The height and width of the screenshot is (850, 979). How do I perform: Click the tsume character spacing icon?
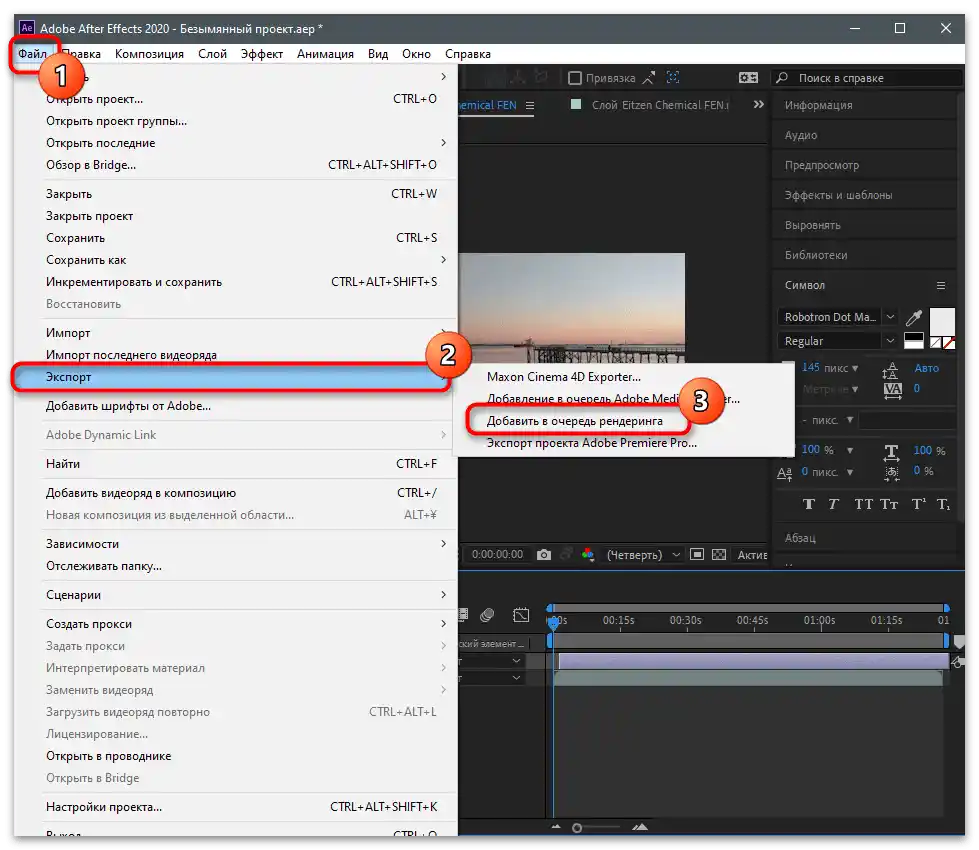click(892, 473)
